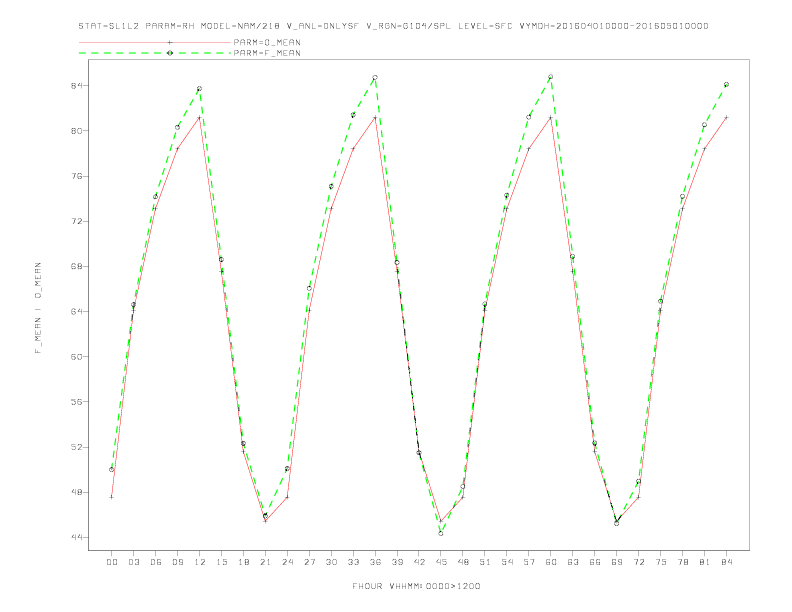
Task: Select the F_MEAN circle marker peak at hour 60
Action: pos(551,77)
